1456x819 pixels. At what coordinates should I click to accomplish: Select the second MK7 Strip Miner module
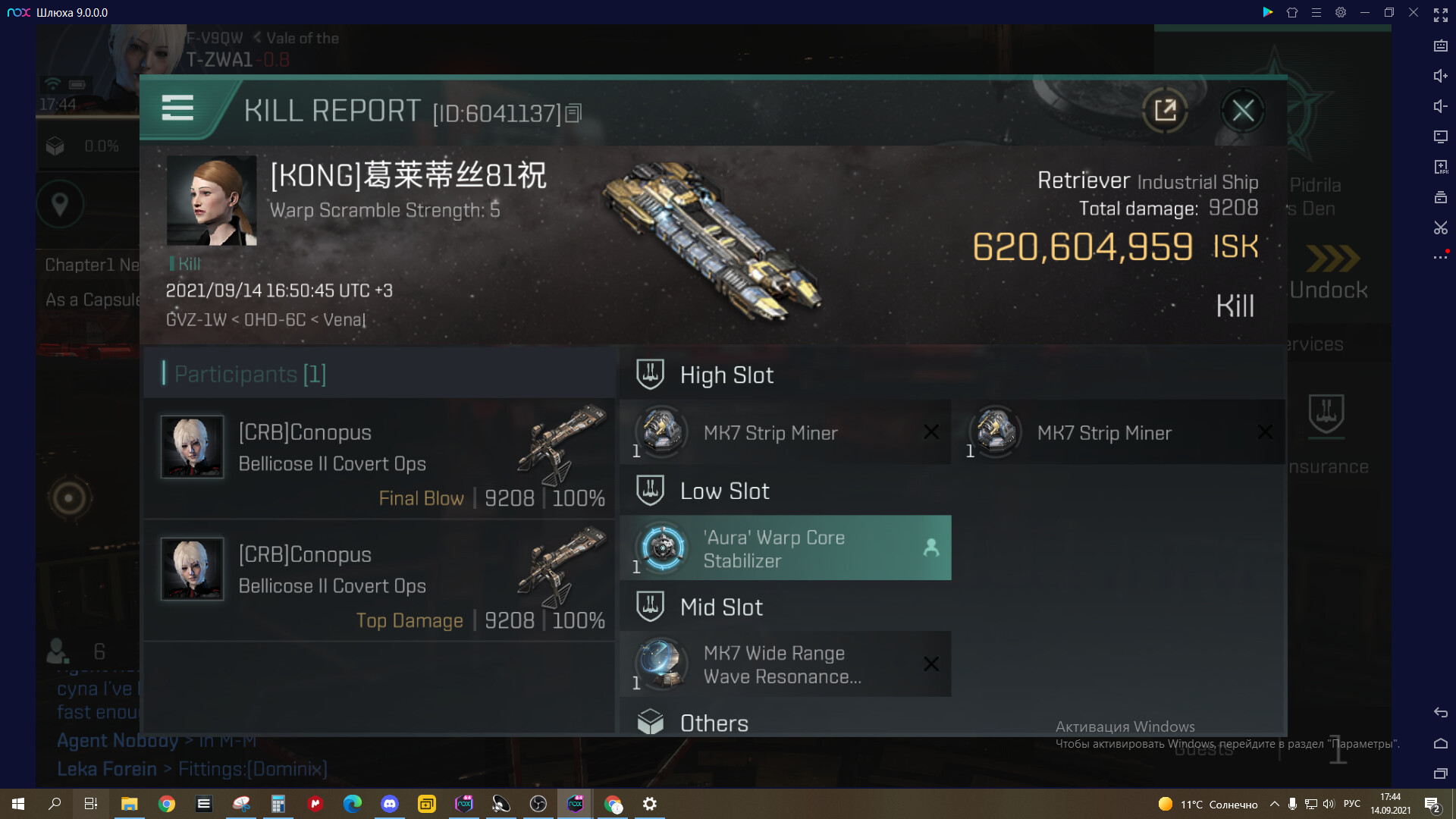[x=1119, y=432]
